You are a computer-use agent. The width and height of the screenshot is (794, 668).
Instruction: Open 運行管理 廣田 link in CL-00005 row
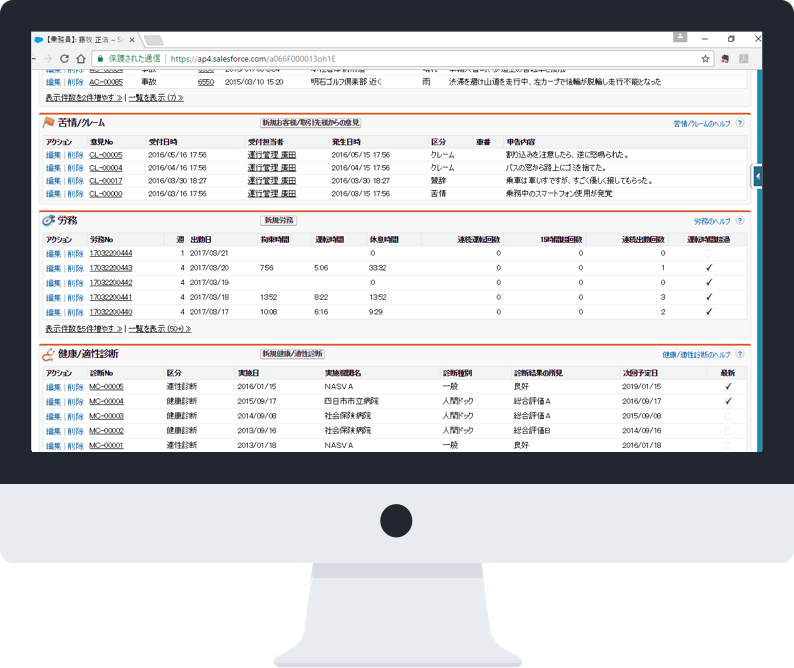[x=271, y=155]
